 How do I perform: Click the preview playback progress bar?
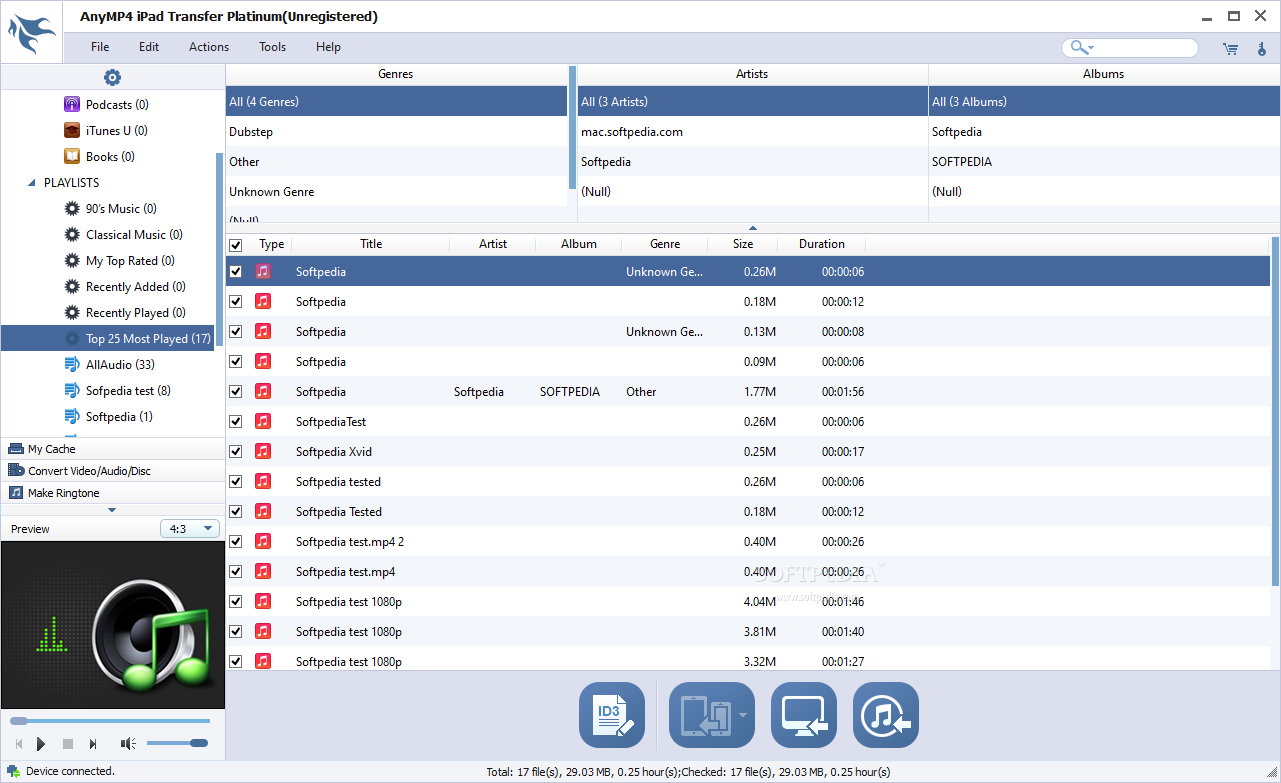[x=110, y=720]
